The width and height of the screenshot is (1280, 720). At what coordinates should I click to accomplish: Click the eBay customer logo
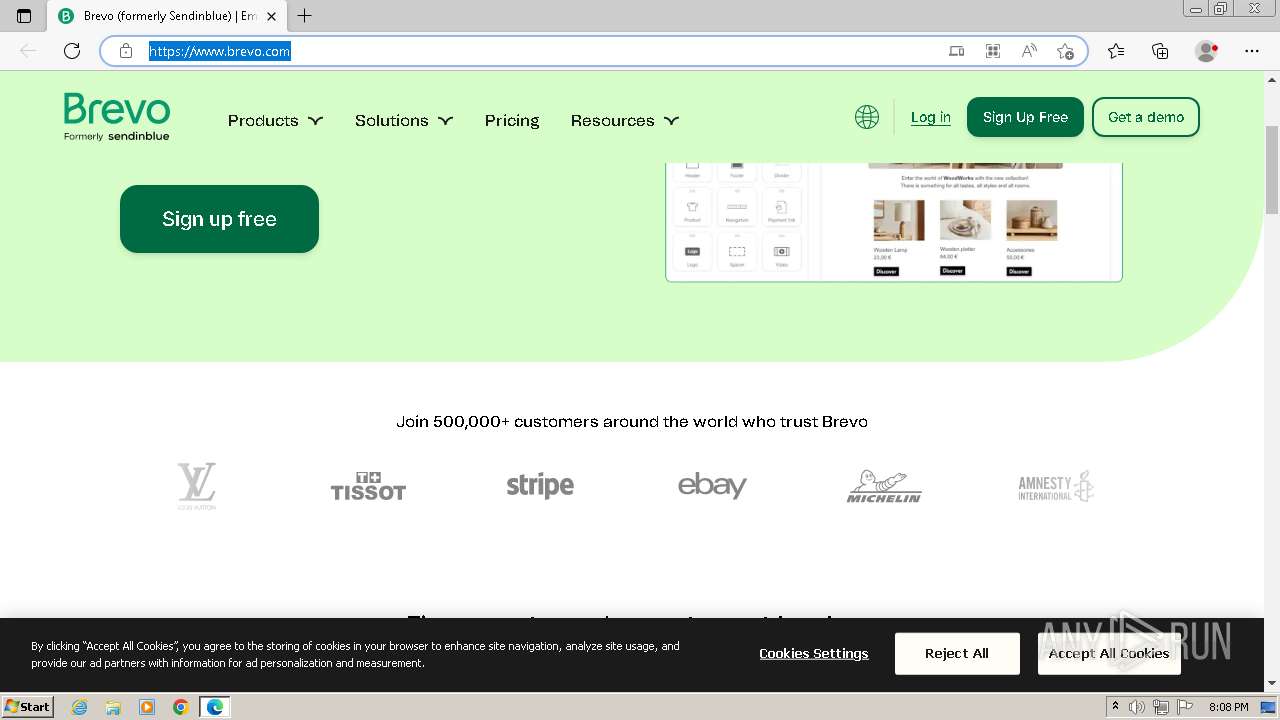tap(712, 486)
